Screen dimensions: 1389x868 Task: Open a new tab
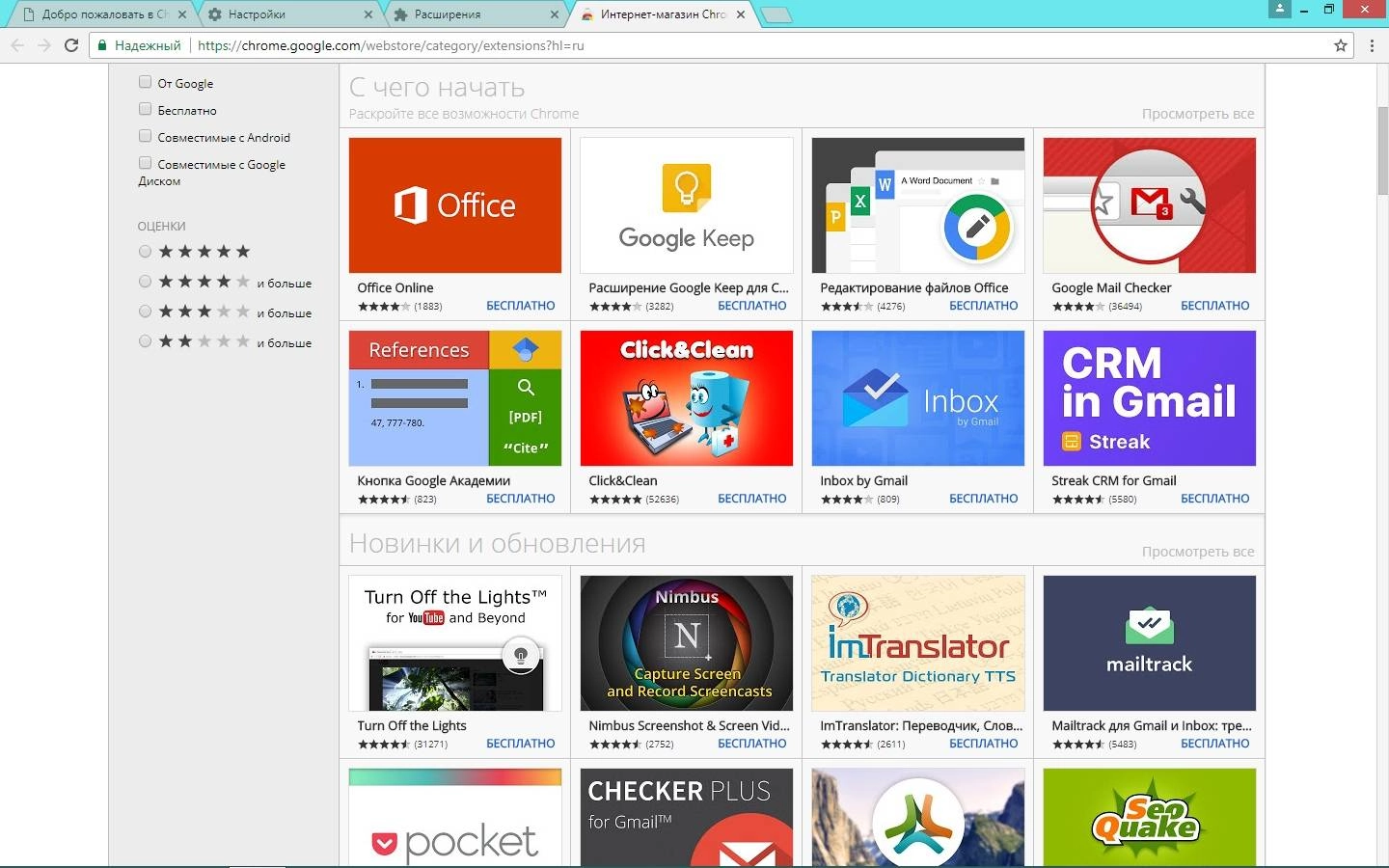776,14
